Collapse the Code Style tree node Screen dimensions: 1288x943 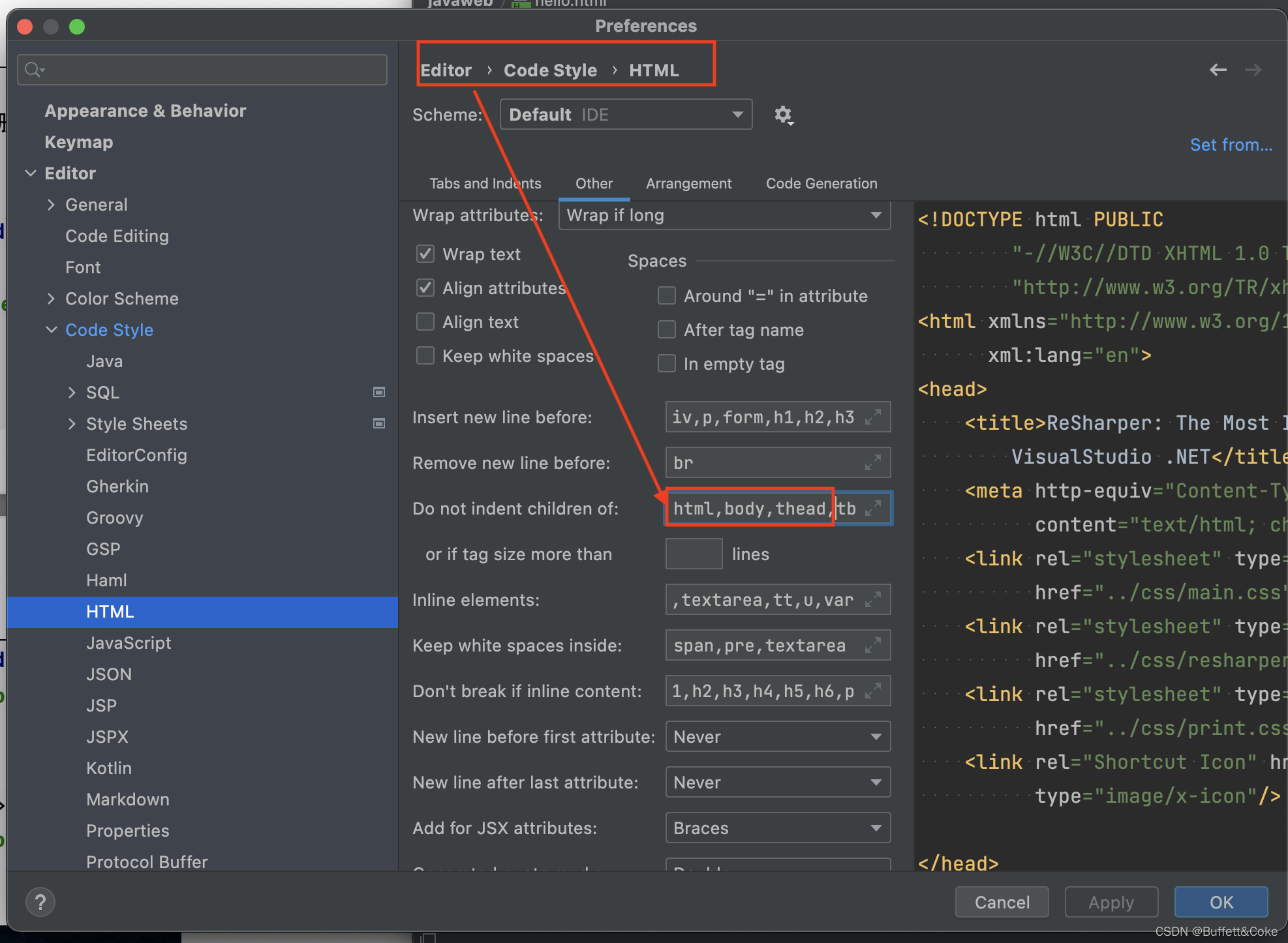[x=52, y=329]
